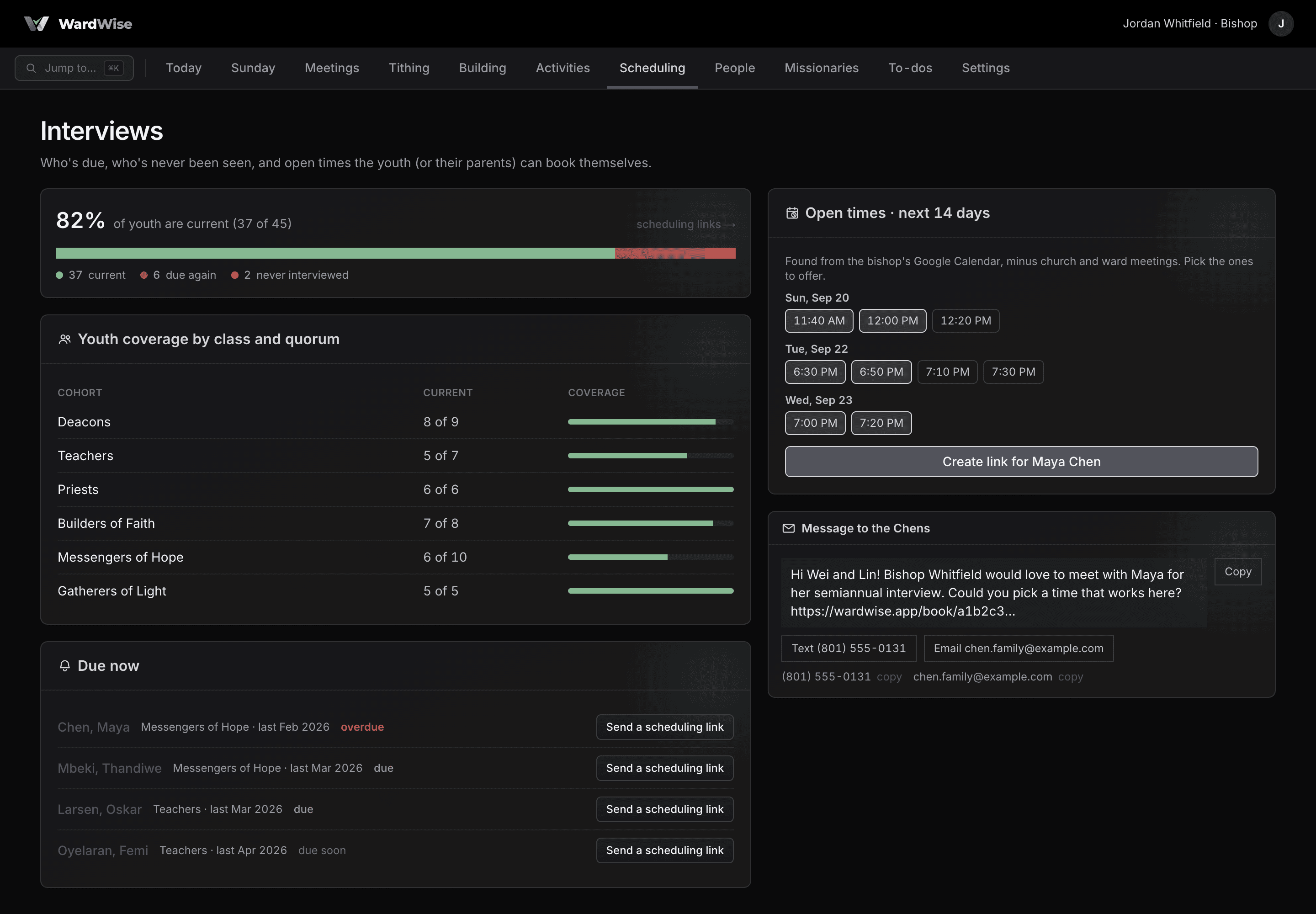Send a scheduling link to Larsen, Oskar

coord(664,809)
